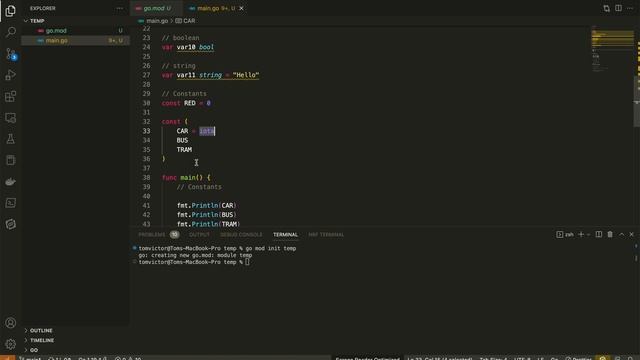Open changes for main.go file
640x360 pixels.
607,8
